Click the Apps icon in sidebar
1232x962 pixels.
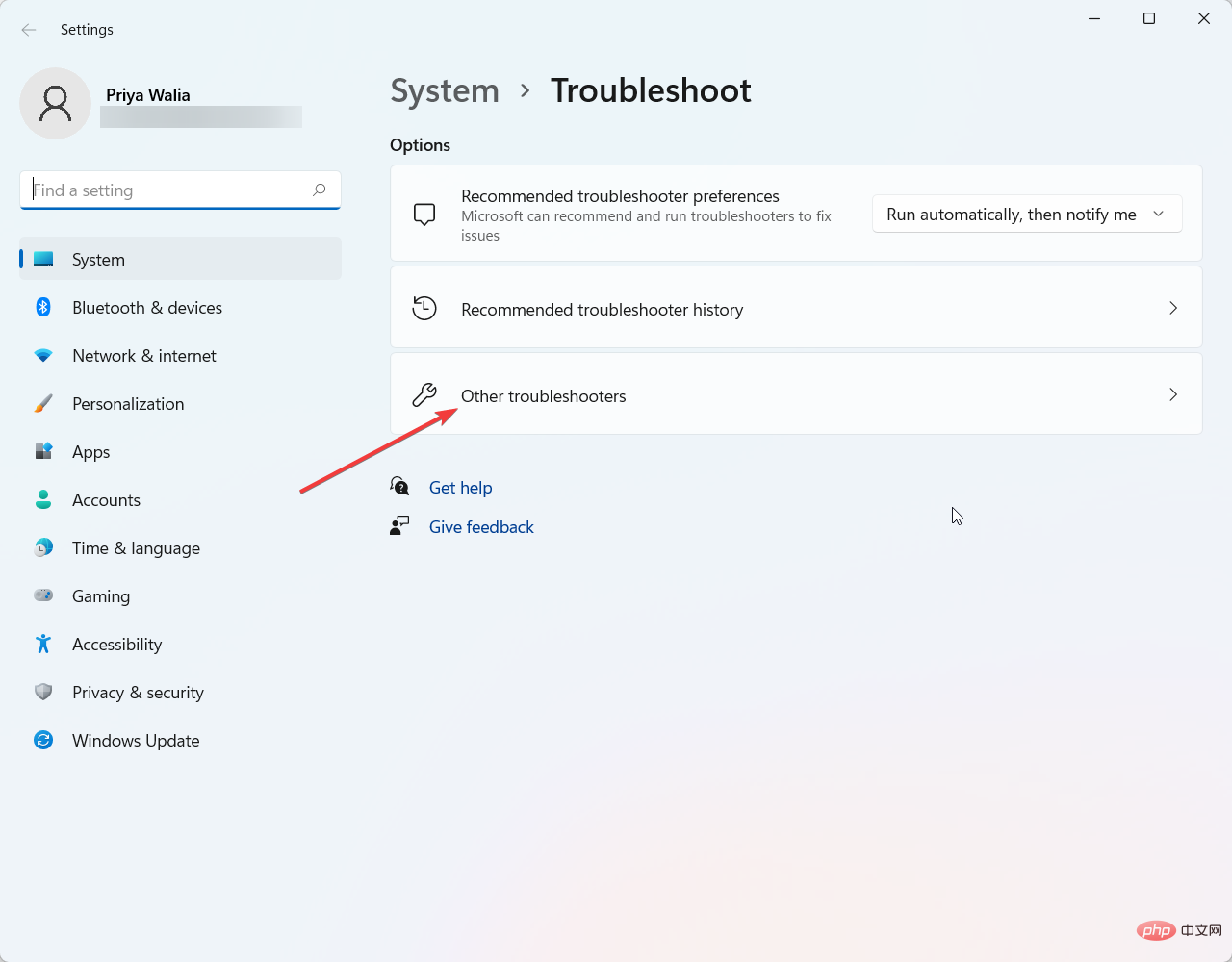[x=43, y=452]
